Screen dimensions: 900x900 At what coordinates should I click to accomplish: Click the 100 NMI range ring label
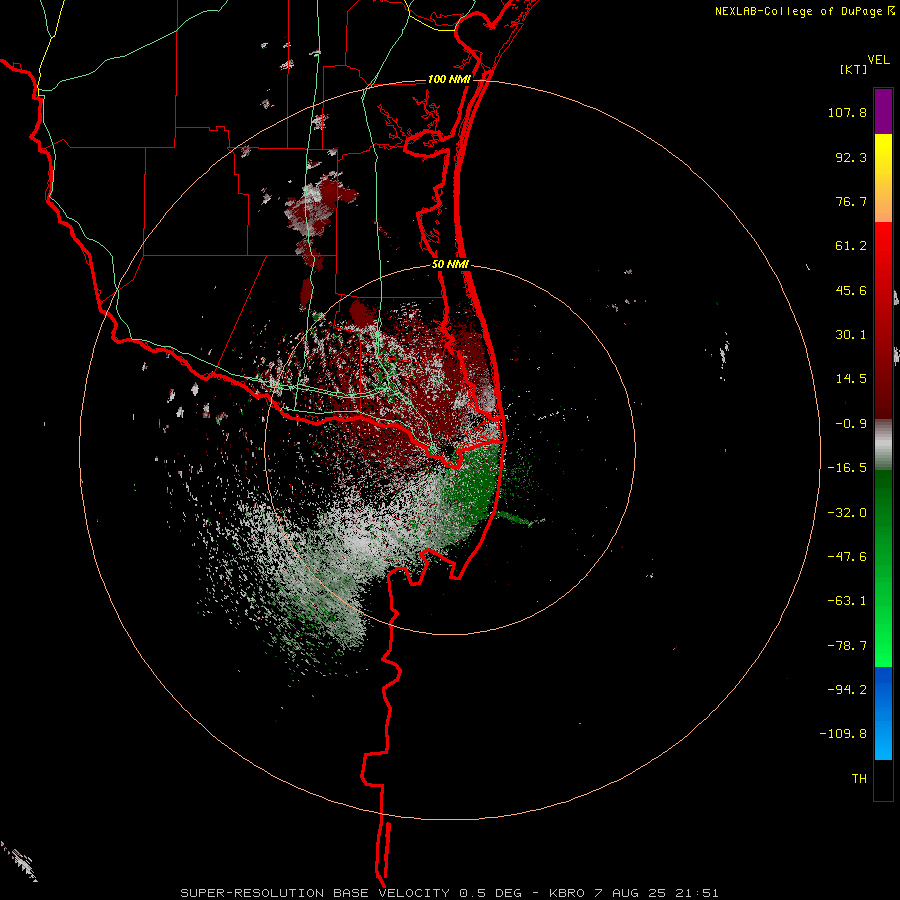pos(449,79)
